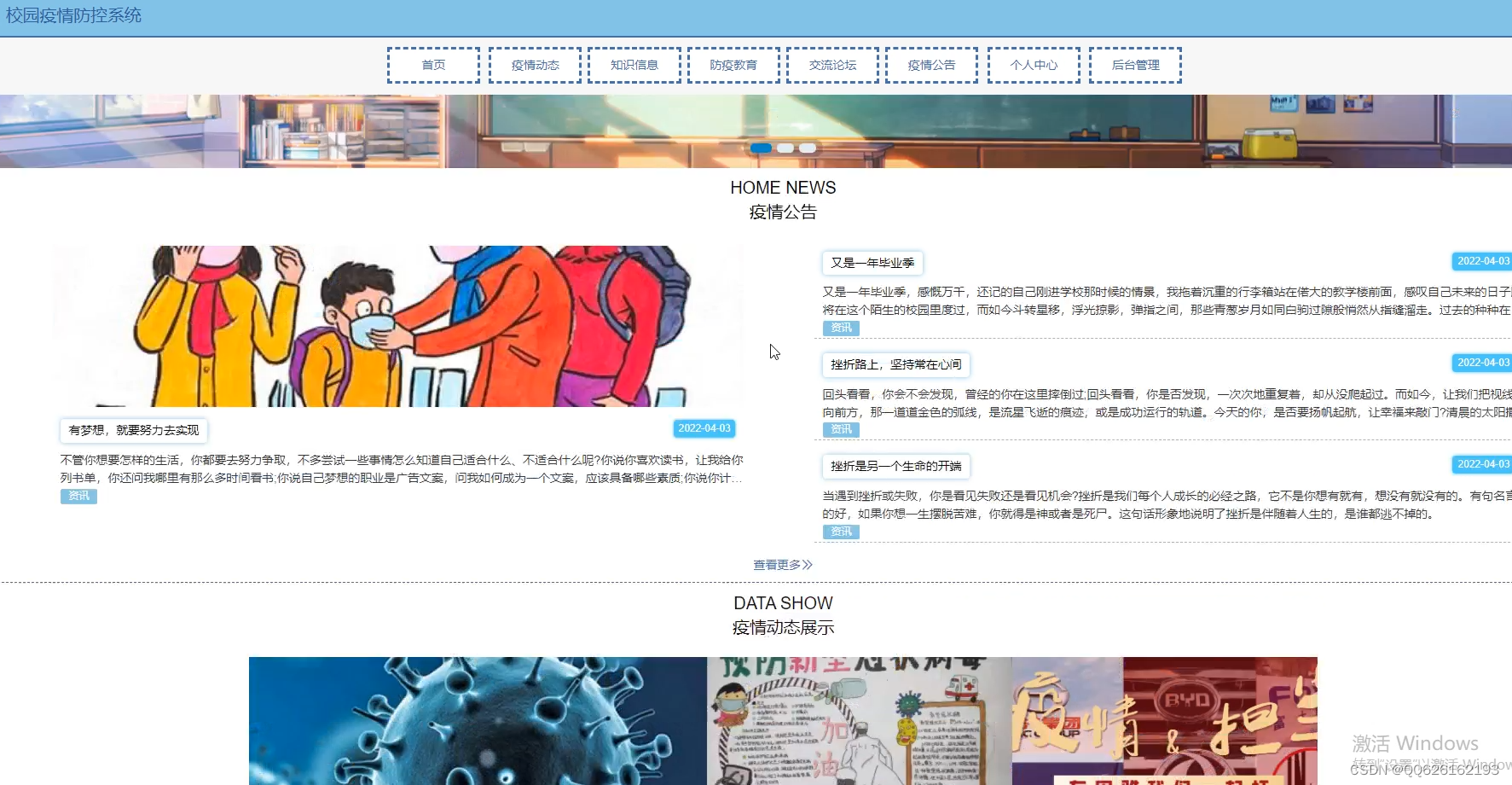
Task: Open article 又是一年毕业季
Action: (x=872, y=263)
